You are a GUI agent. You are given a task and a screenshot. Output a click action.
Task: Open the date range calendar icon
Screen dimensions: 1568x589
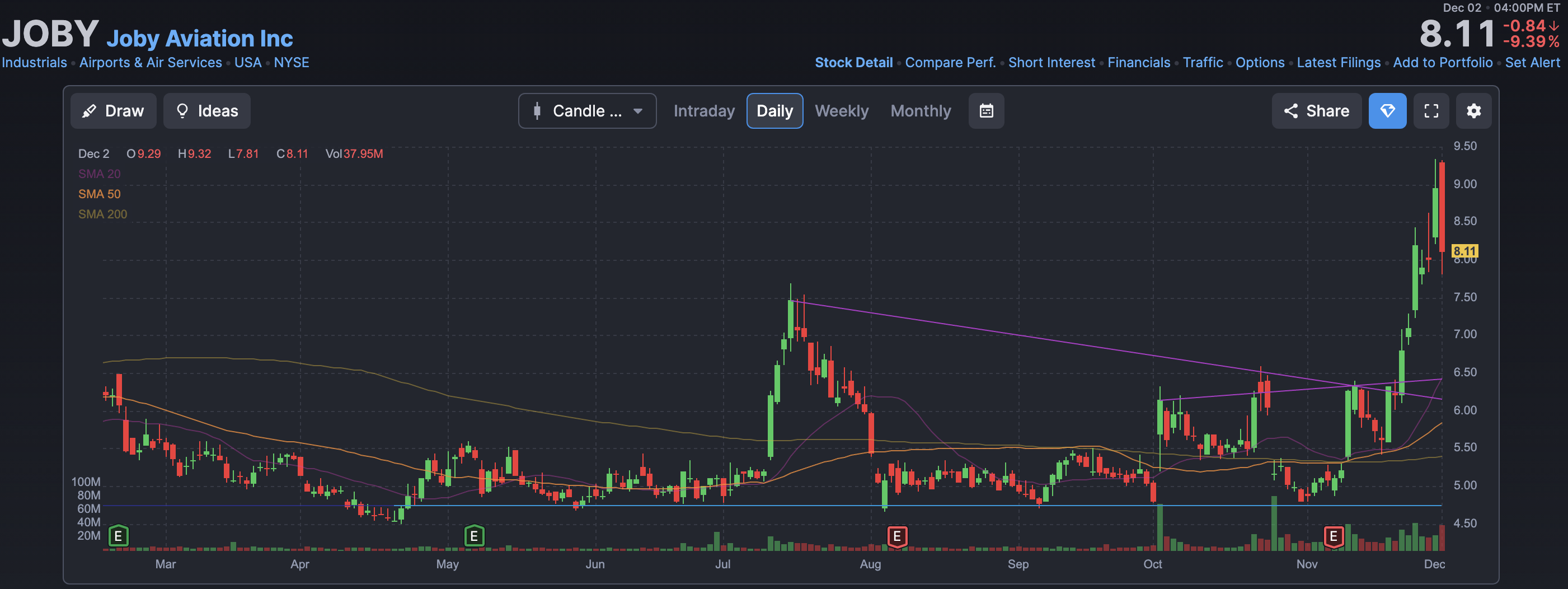pos(987,111)
